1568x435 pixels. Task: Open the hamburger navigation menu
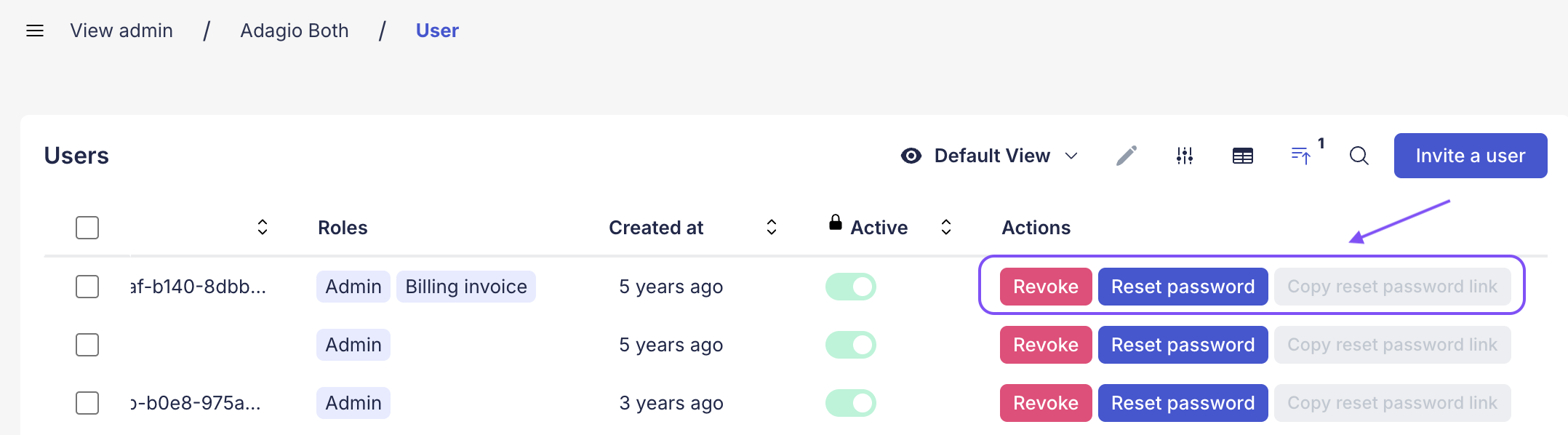pyautogui.click(x=35, y=31)
